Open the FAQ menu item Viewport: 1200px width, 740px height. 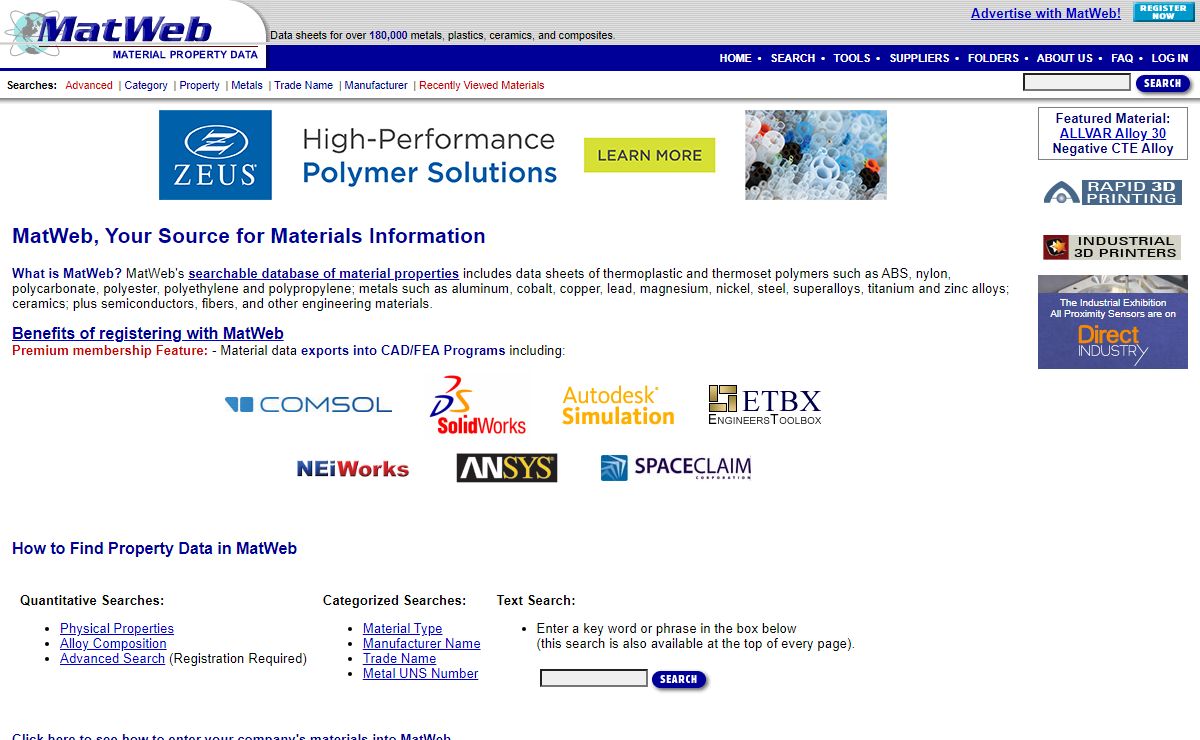(x=1122, y=58)
